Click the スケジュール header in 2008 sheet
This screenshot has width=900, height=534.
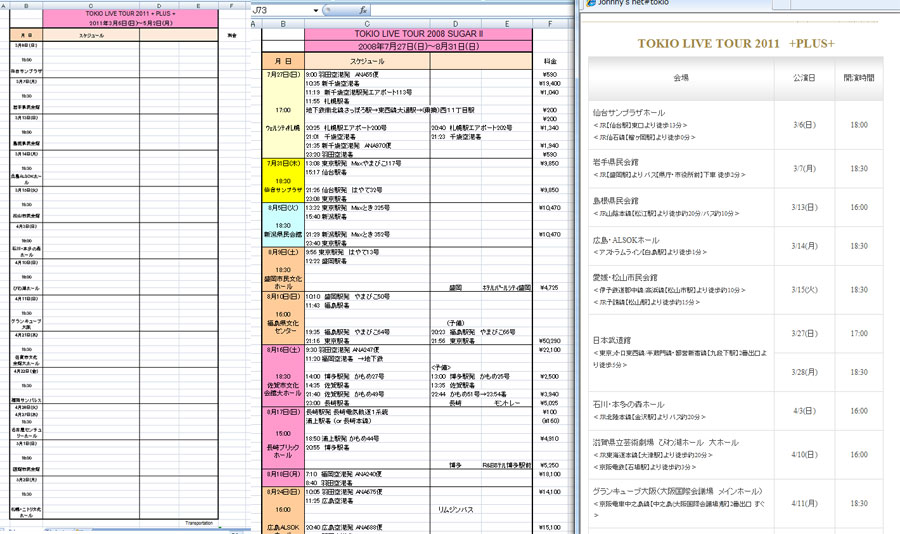tap(367, 61)
